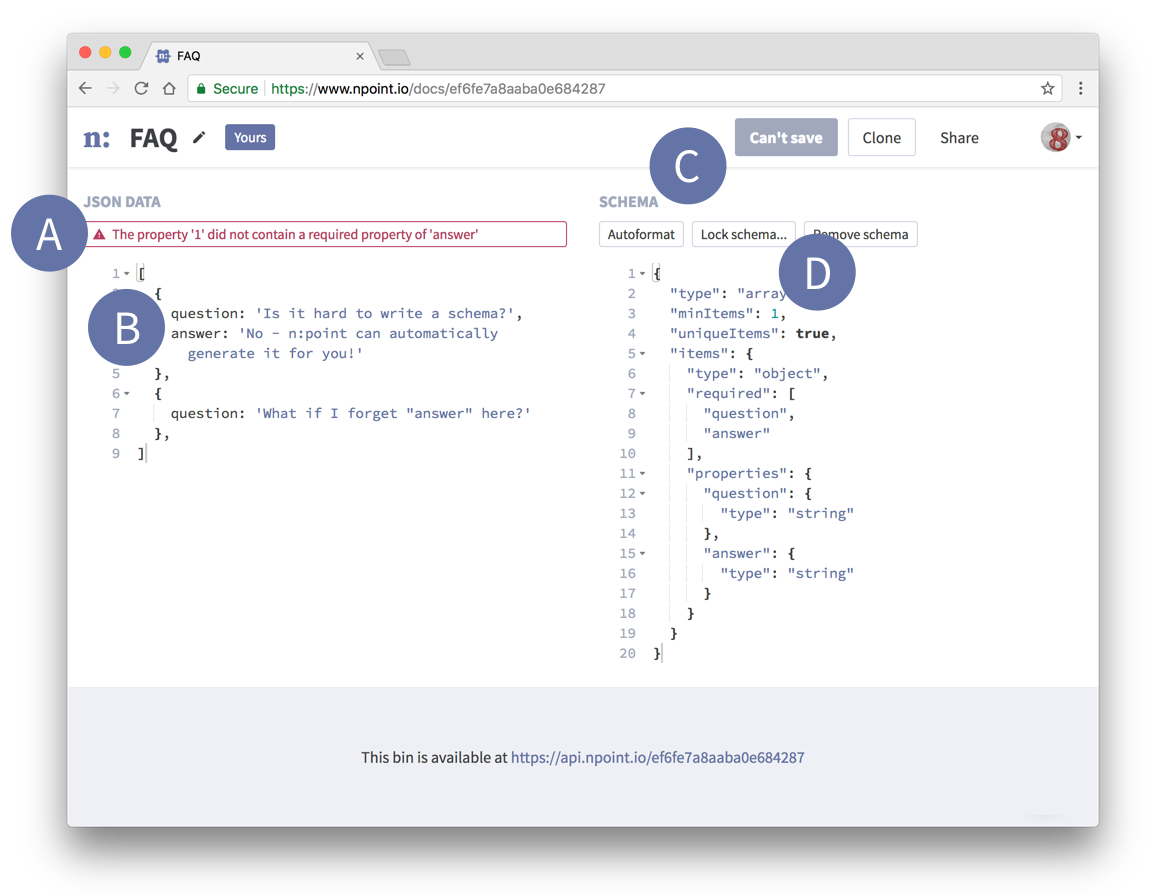1167x896 pixels.
Task: Collapse the JSON data line 6 object
Action: pyautogui.click(x=127, y=394)
